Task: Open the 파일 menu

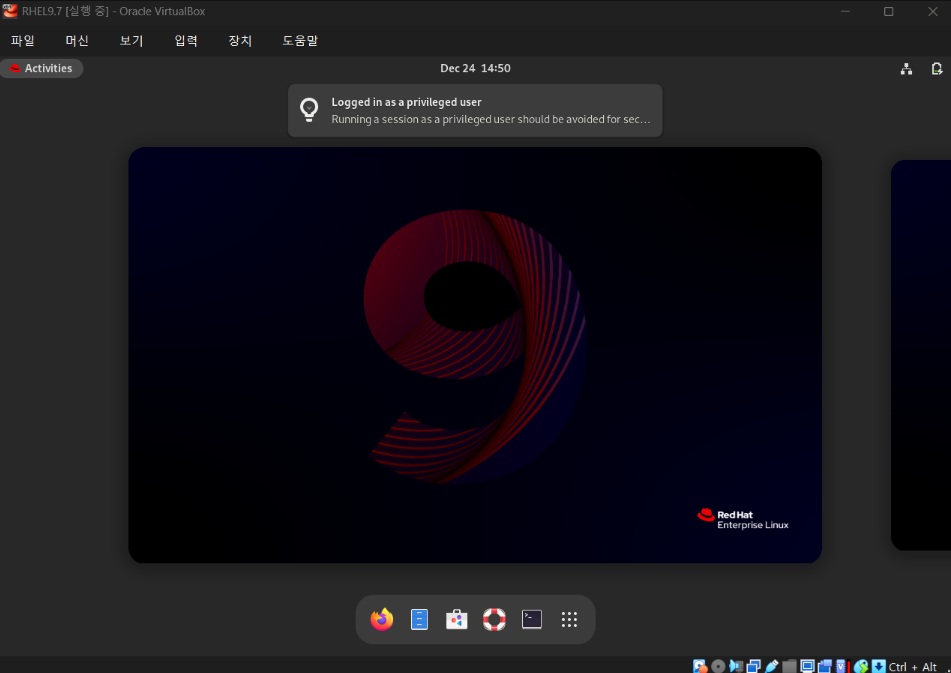Action: [x=23, y=41]
